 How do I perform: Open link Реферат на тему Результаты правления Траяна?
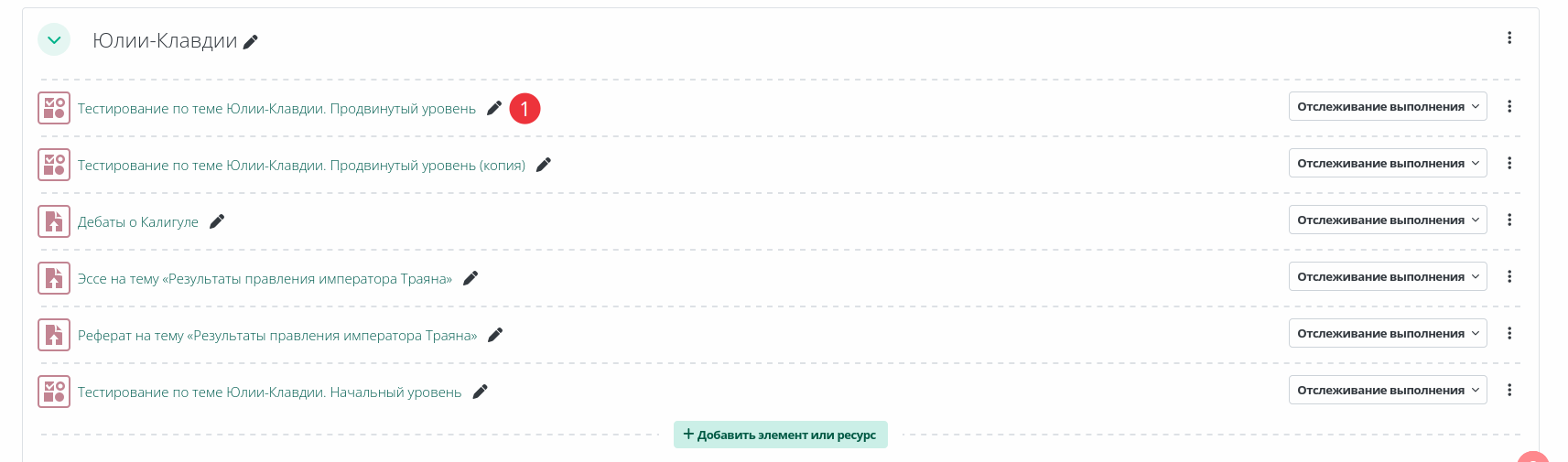(x=277, y=336)
